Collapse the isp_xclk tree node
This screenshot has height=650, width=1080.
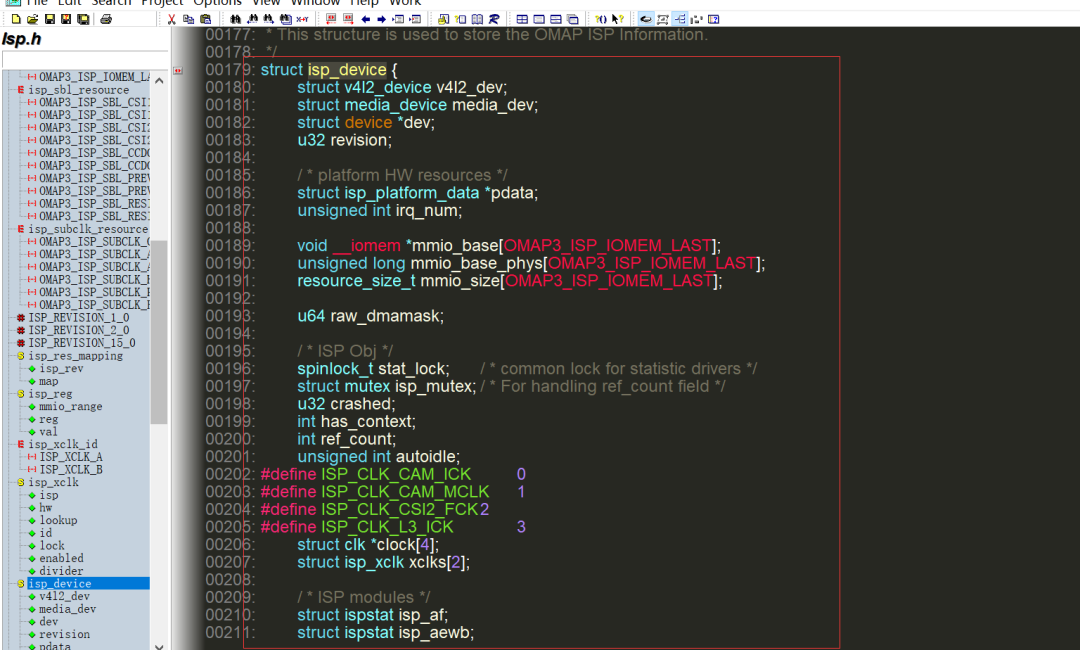[x=20, y=483]
